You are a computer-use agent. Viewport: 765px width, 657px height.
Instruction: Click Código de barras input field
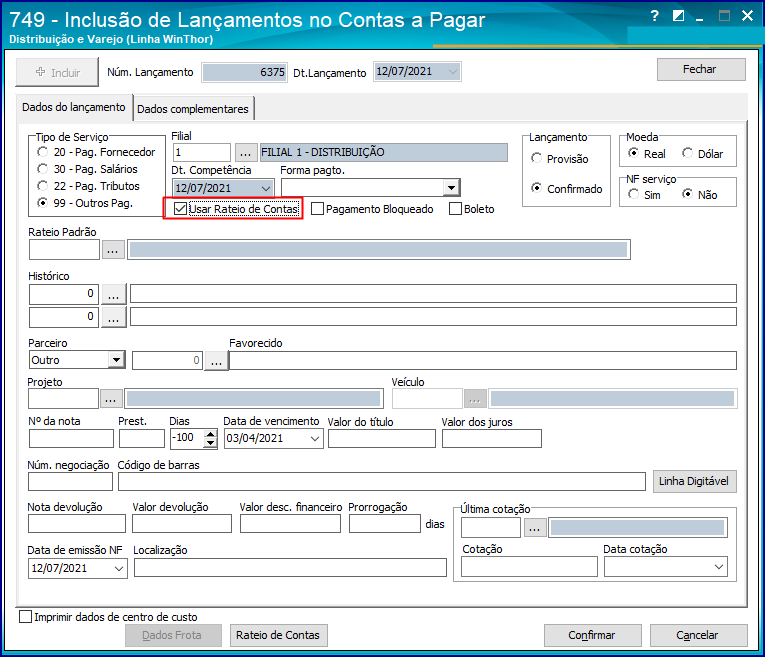[x=382, y=481]
